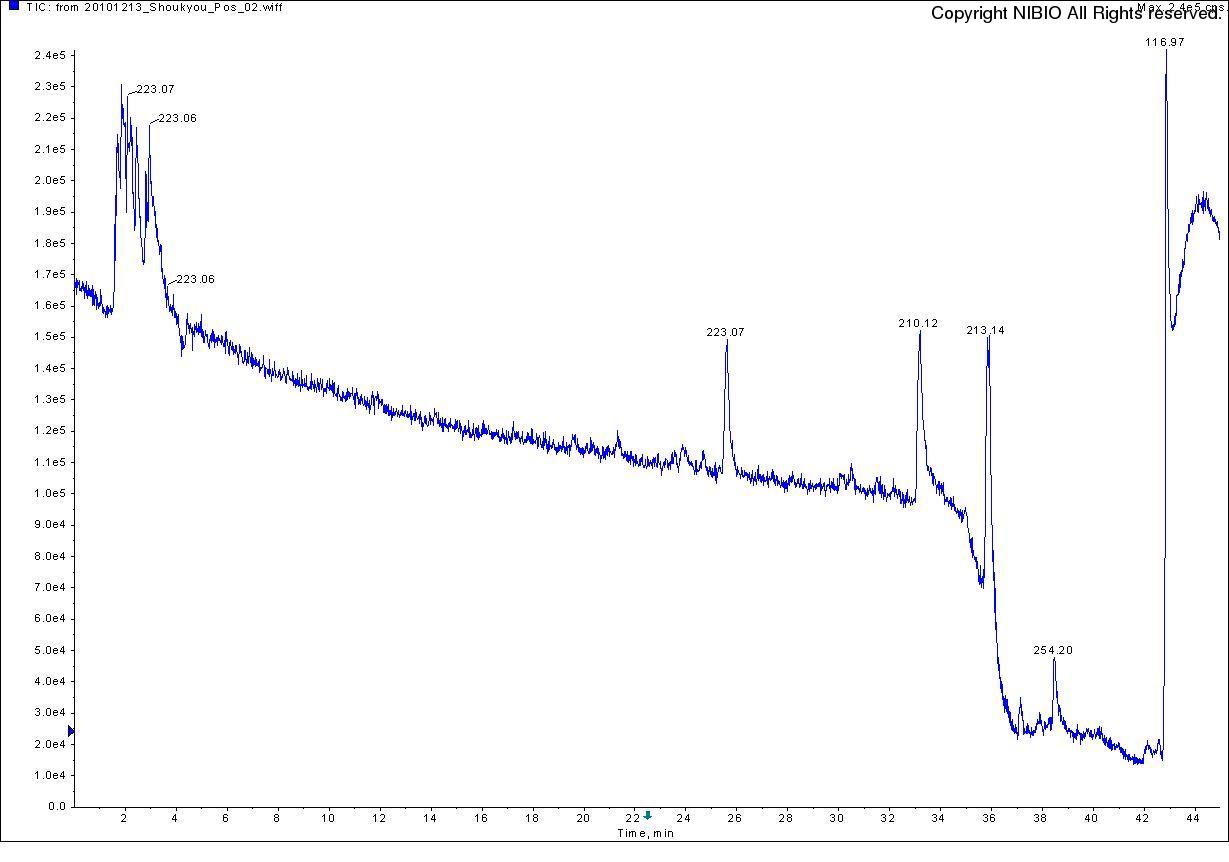The width and height of the screenshot is (1229, 862).
Task: Click the 210.12 peak label
Action: pyautogui.click(x=918, y=323)
